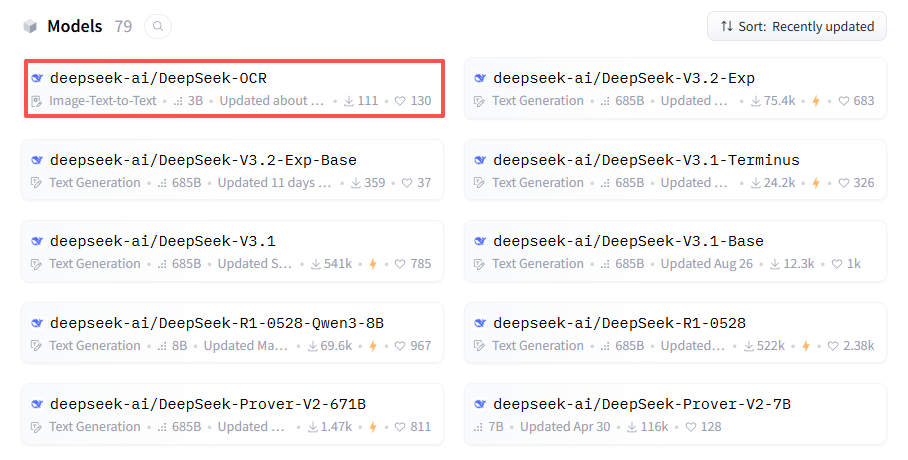The width and height of the screenshot is (908, 460).
Task: Click whale avatar on R1-0528-Qwen3-8B card
Action: pos(37,323)
